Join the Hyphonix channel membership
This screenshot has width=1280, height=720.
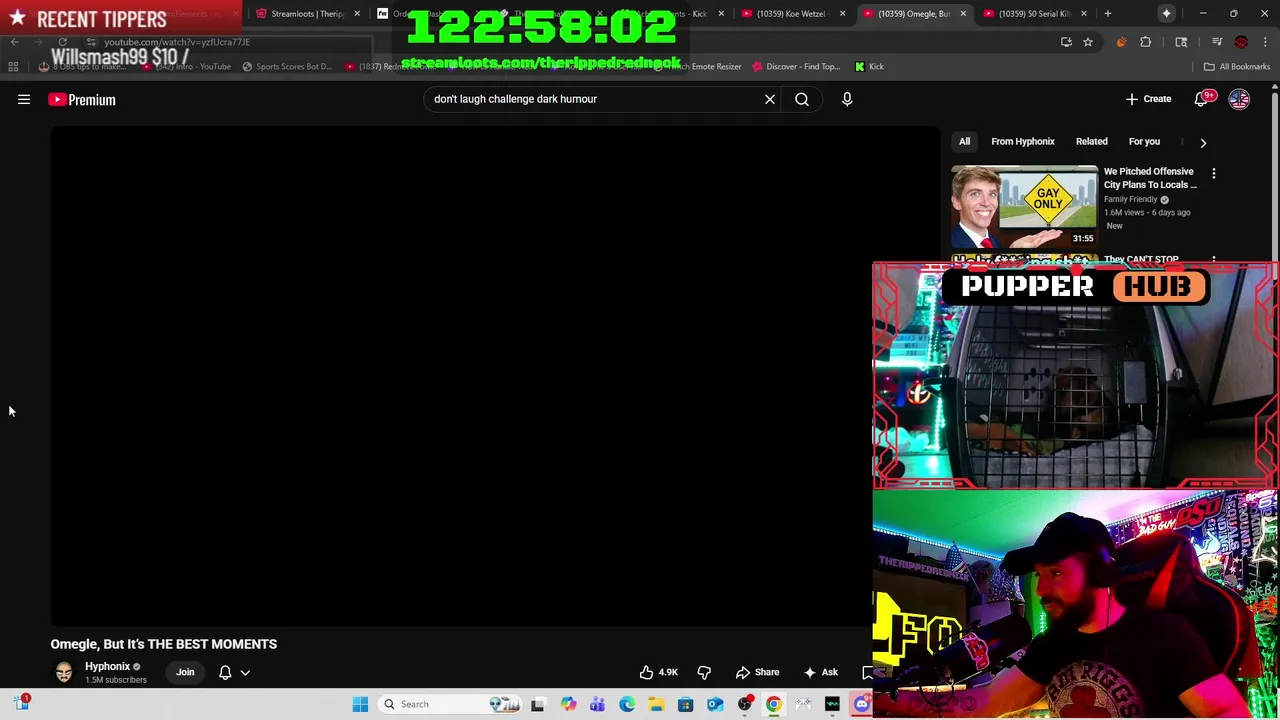(x=185, y=672)
